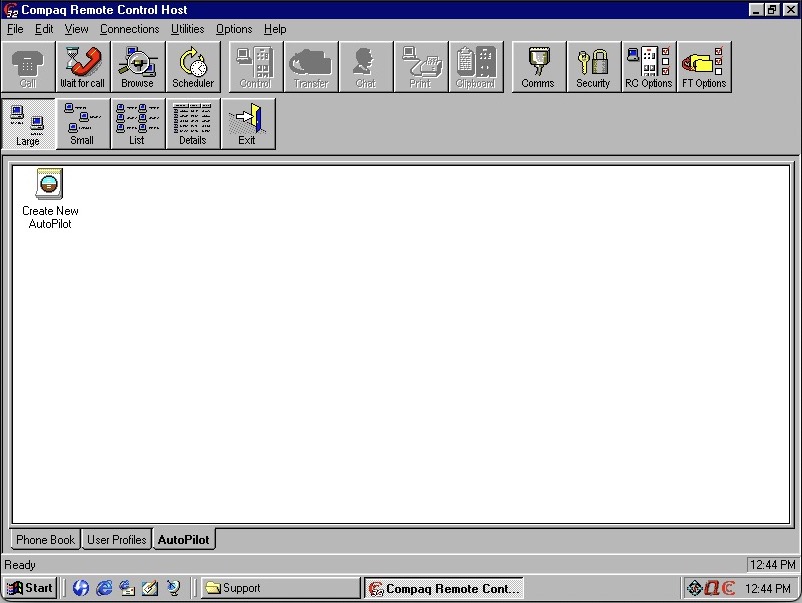Image resolution: width=802 pixels, height=603 pixels.
Task: Click the Exit door icon
Action: tap(246, 123)
